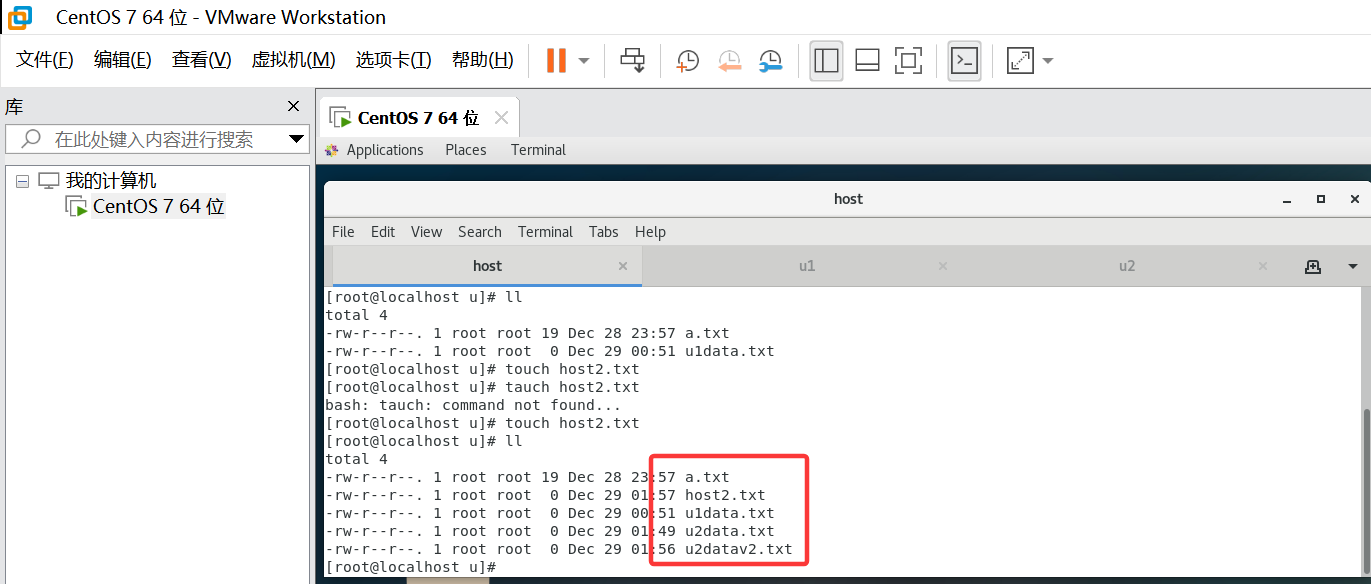Switch to the u1 terminal tab
Viewport: 1371px width, 584px height.
pos(807,265)
